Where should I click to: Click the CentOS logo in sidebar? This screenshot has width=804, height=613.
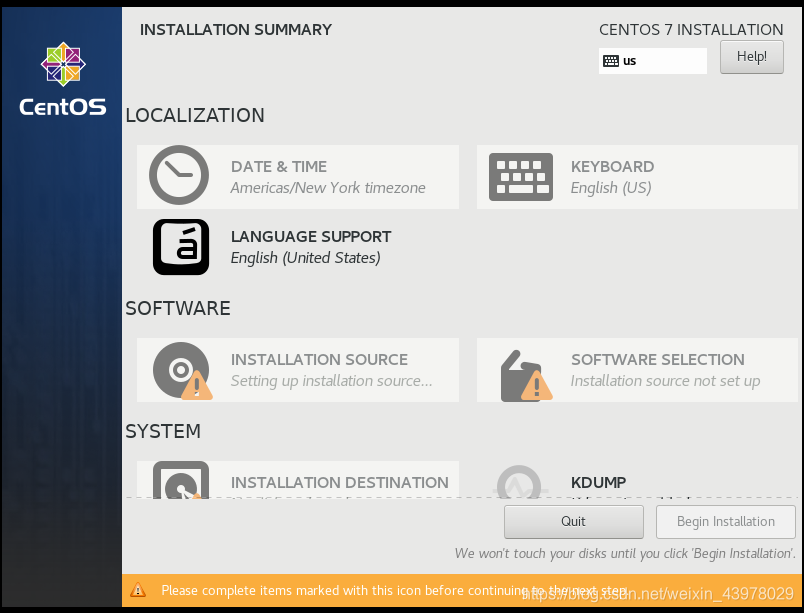point(63,79)
